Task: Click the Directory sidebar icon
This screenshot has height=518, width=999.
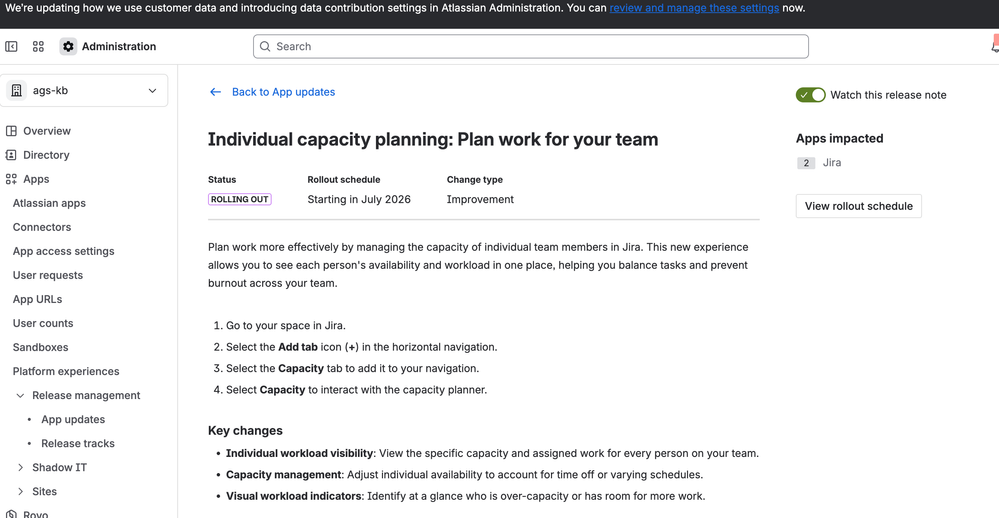Action: click(11, 155)
